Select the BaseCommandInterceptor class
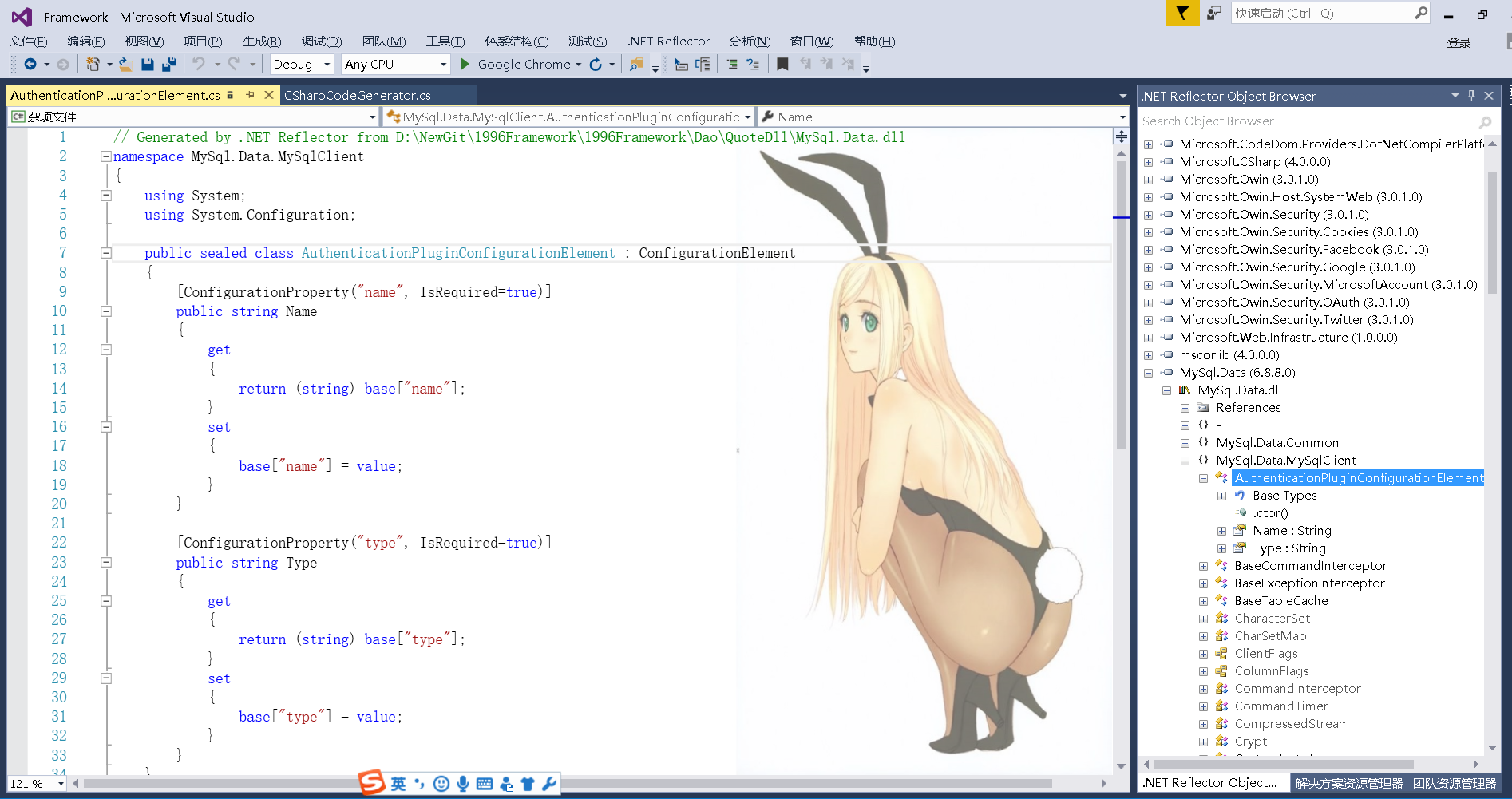1512x799 pixels. tap(1311, 566)
